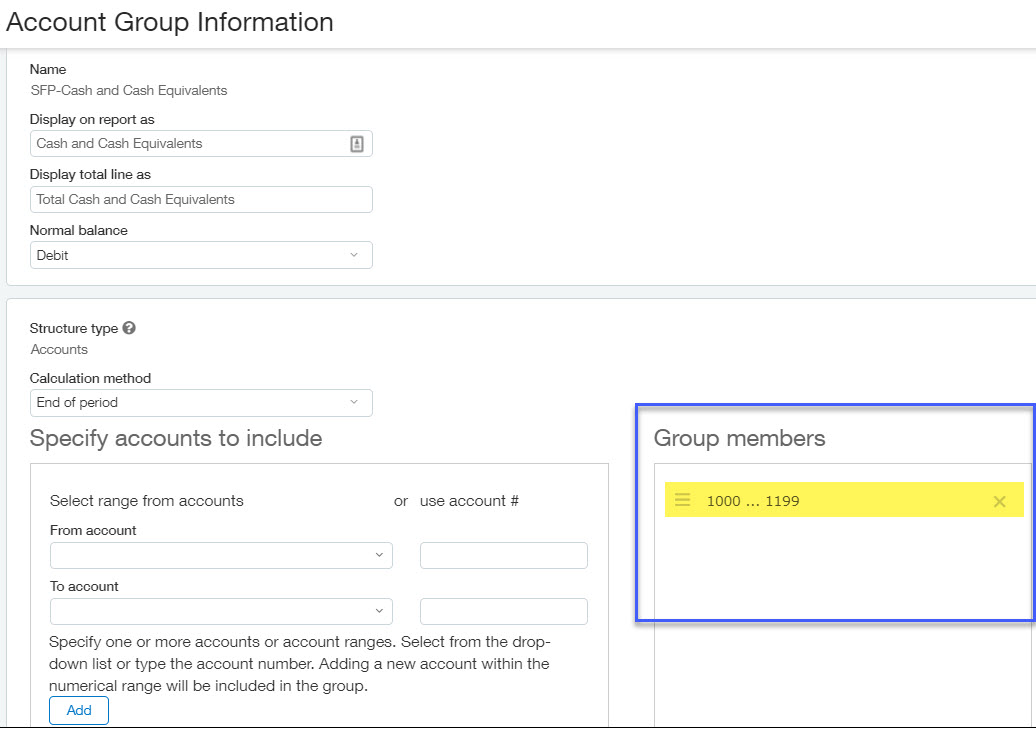This screenshot has height=730, width=1036.
Task: Click the Specify accounts to include heading
Action: coord(176,438)
